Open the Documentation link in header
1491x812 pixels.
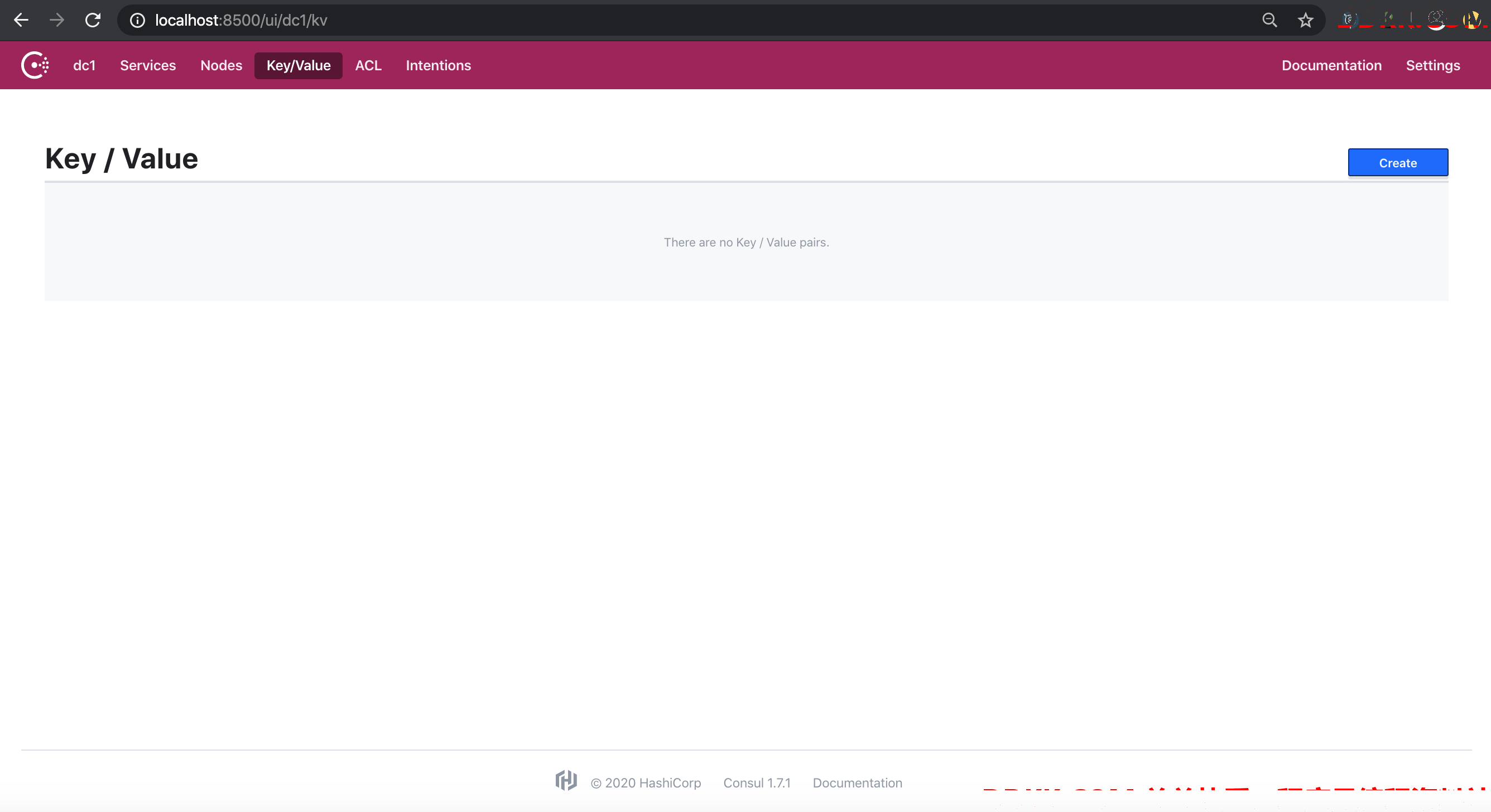click(x=1331, y=65)
